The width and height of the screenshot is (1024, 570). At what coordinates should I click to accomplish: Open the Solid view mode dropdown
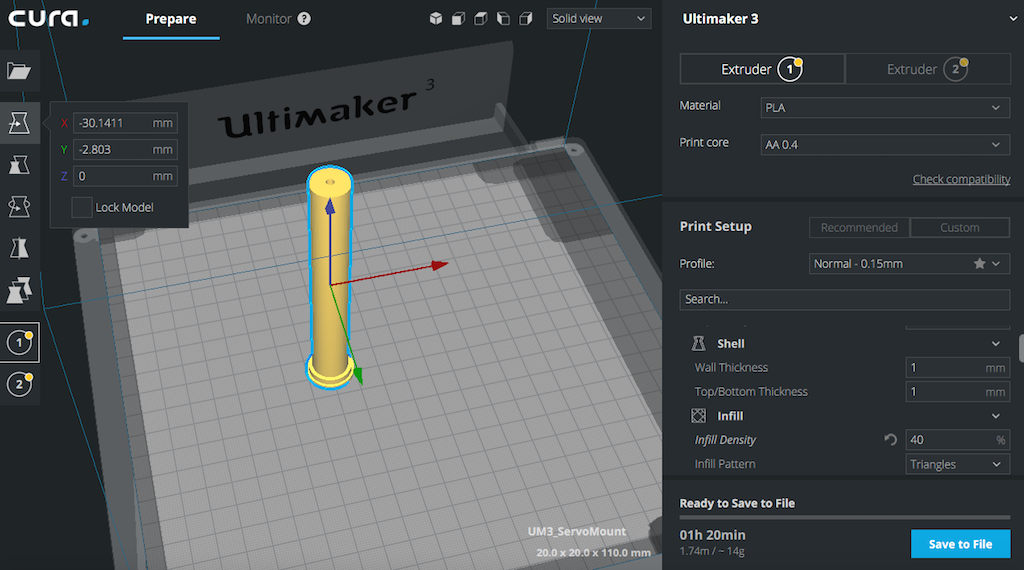[x=599, y=19]
